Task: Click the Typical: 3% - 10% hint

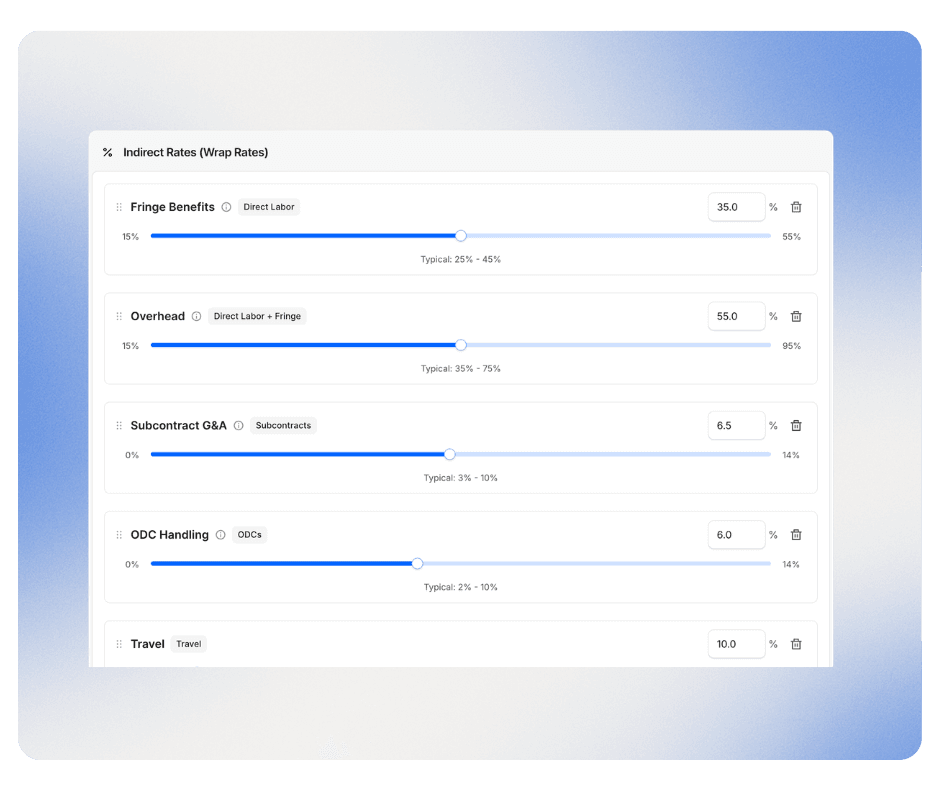Action: 460,477
